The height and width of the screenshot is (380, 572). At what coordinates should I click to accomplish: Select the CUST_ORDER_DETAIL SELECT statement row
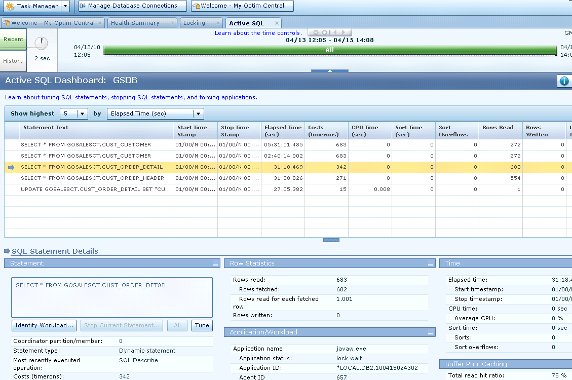[288, 167]
